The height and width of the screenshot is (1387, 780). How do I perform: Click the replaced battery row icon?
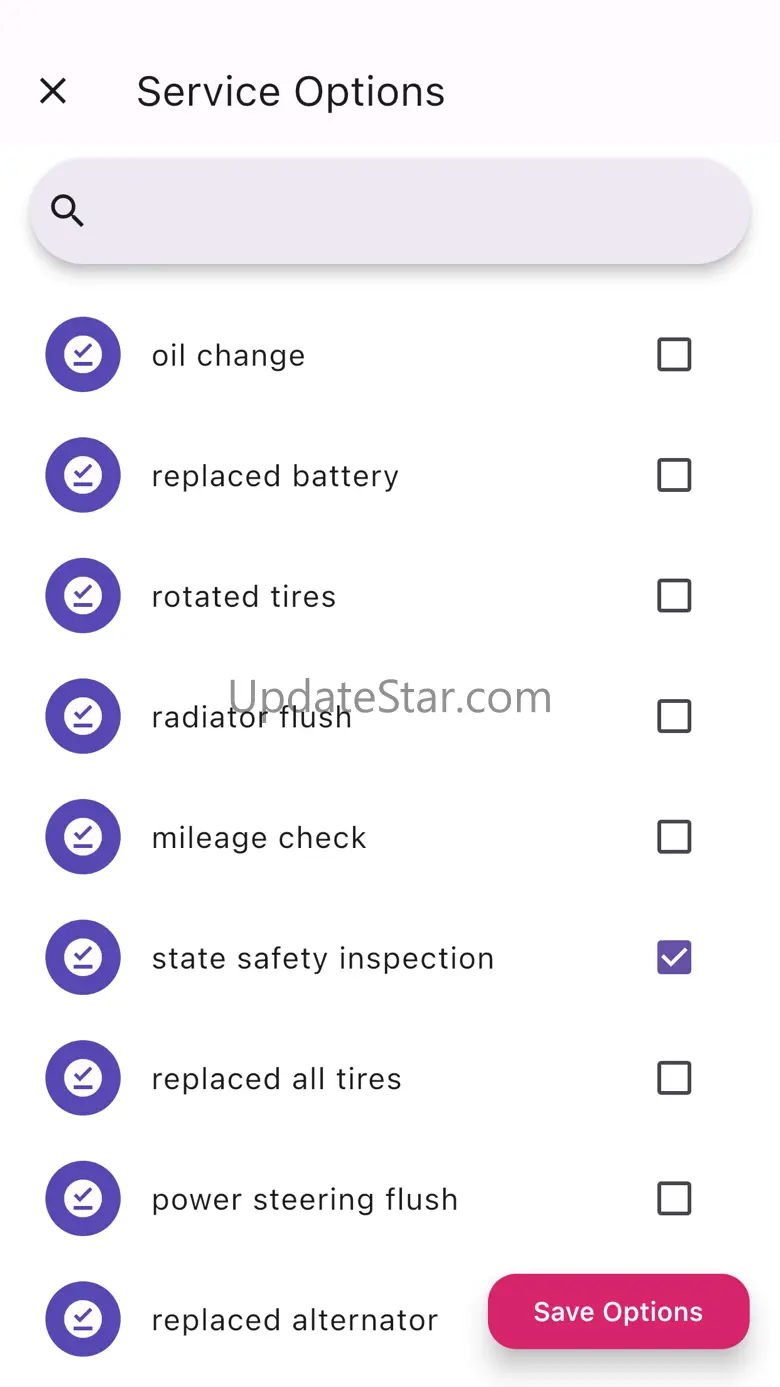pyautogui.click(x=83, y=475)
